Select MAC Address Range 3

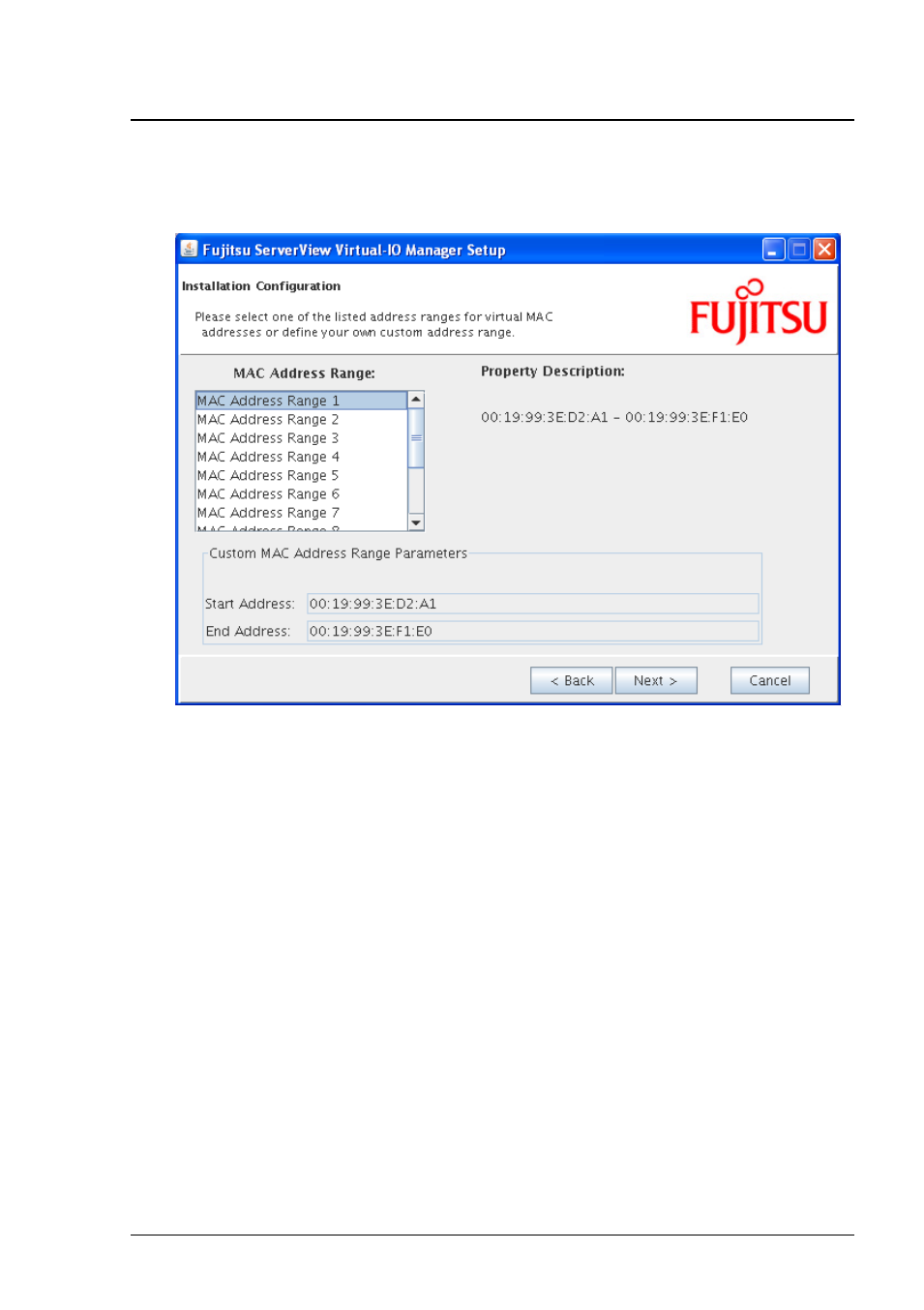coord(301,438)
